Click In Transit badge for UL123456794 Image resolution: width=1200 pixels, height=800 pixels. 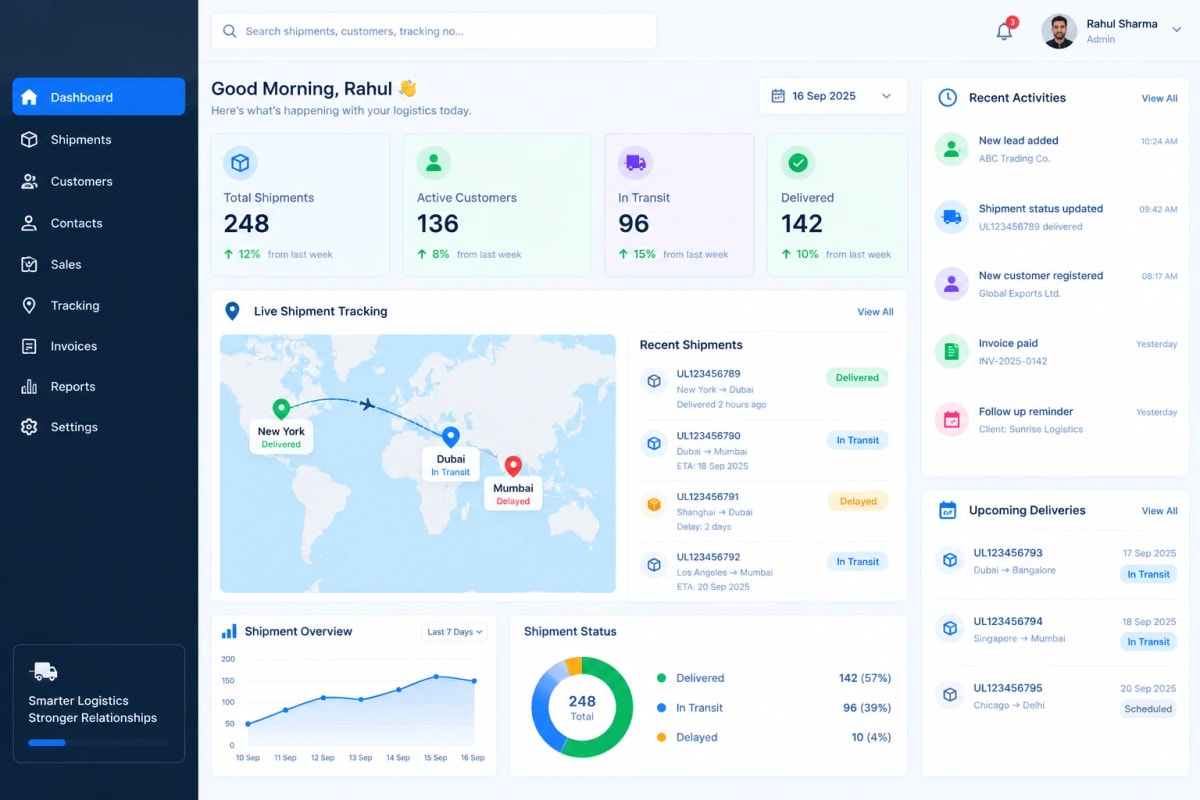[x=1148, y=642]
